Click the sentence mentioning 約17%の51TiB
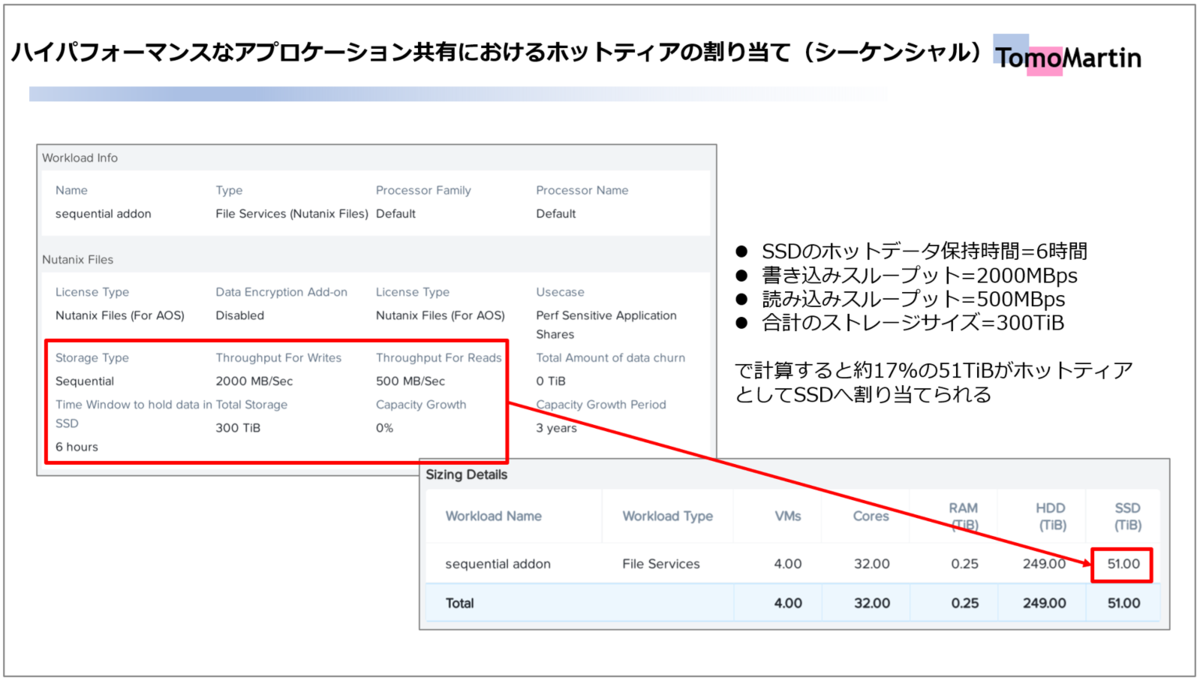The image size is (1200, 681). [x=933, y=382]
